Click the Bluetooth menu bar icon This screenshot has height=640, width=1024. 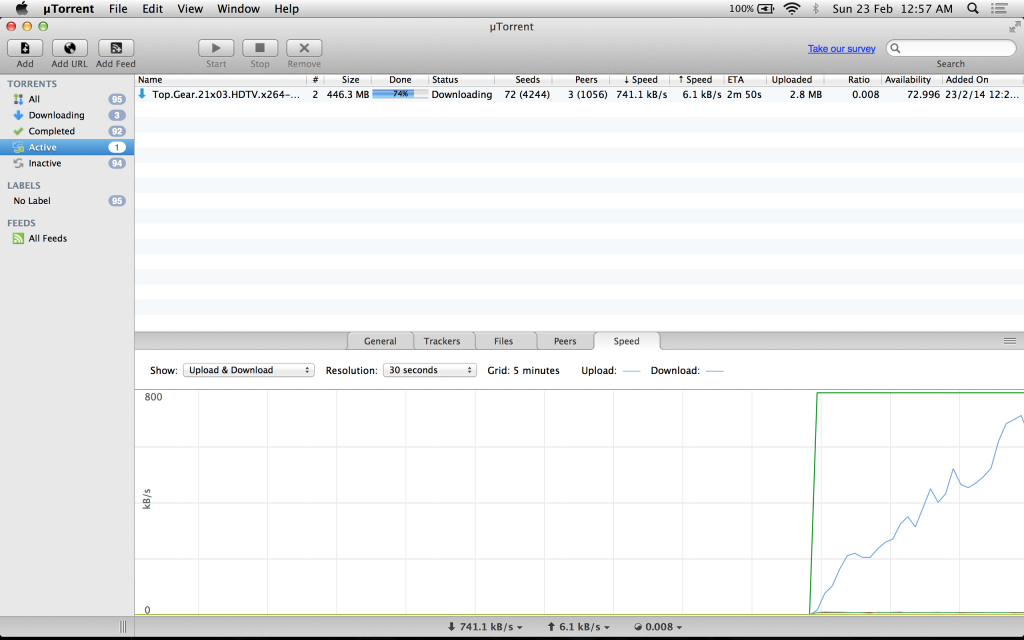[x=815, y=8]
